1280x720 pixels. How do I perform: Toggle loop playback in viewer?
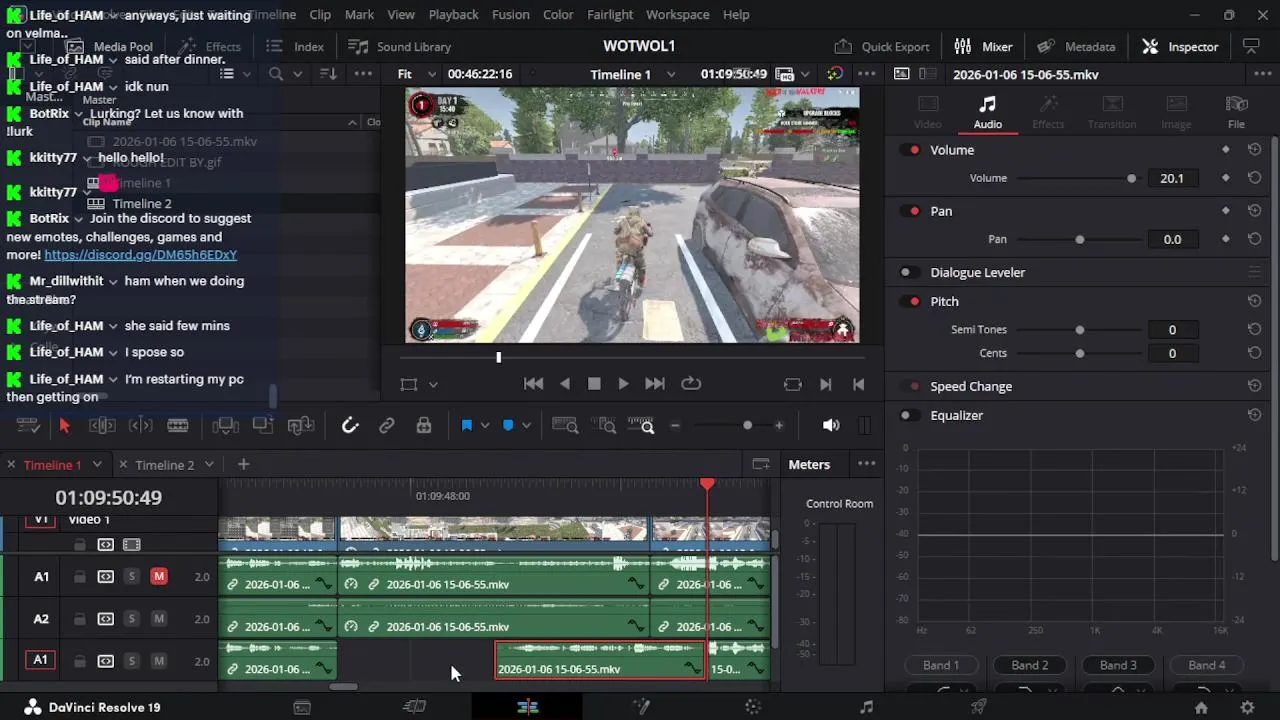[x=691, y=384]
